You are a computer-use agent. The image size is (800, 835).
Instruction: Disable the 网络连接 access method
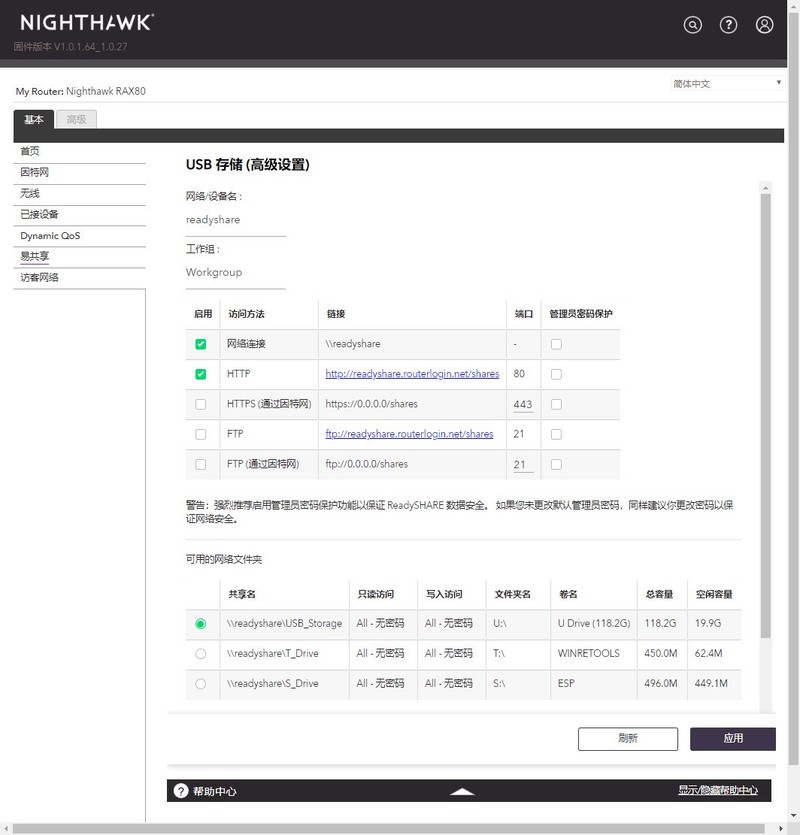click(x=200, y=344)
